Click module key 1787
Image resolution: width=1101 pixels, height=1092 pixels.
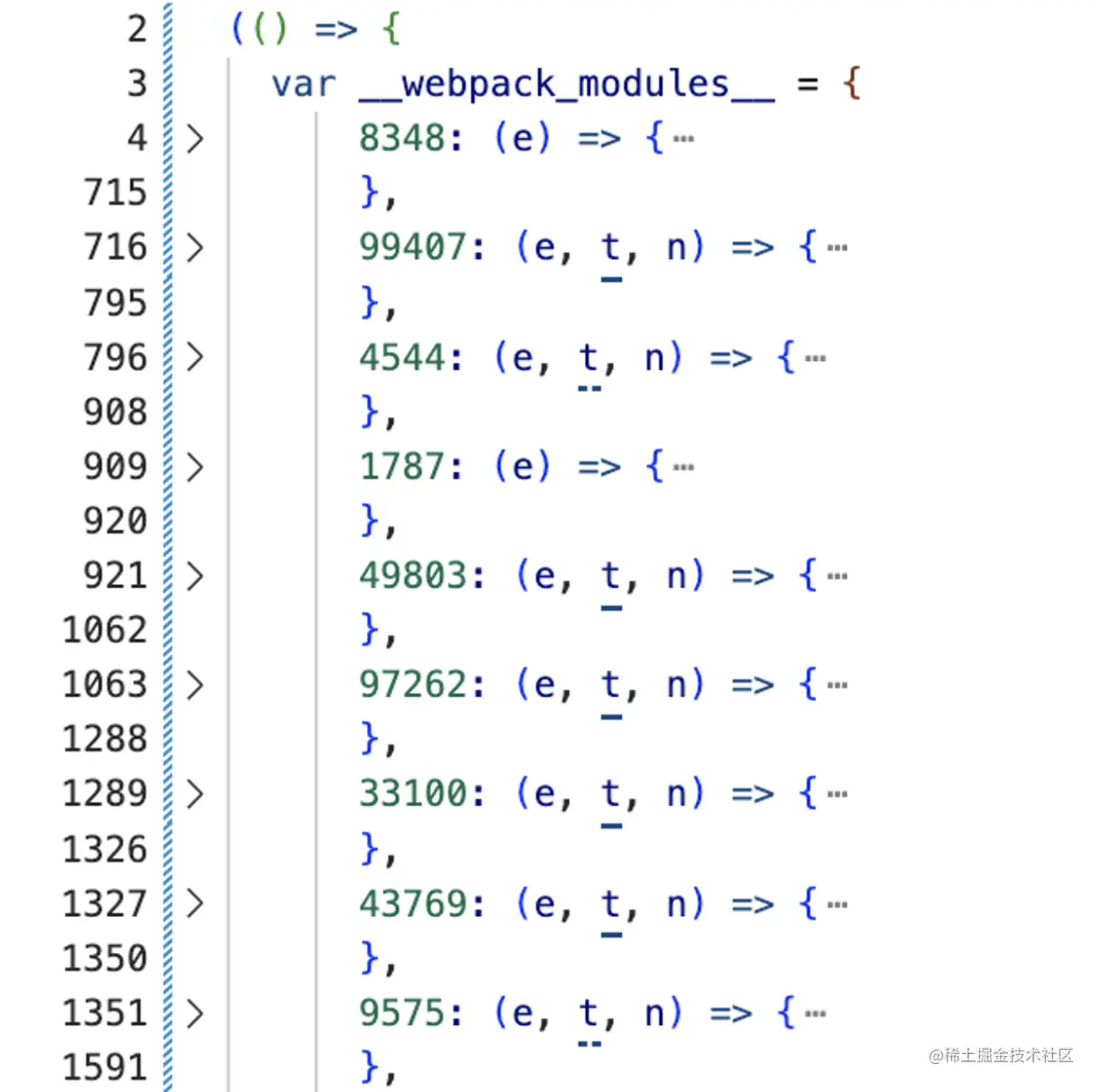(x=402, y=467)
